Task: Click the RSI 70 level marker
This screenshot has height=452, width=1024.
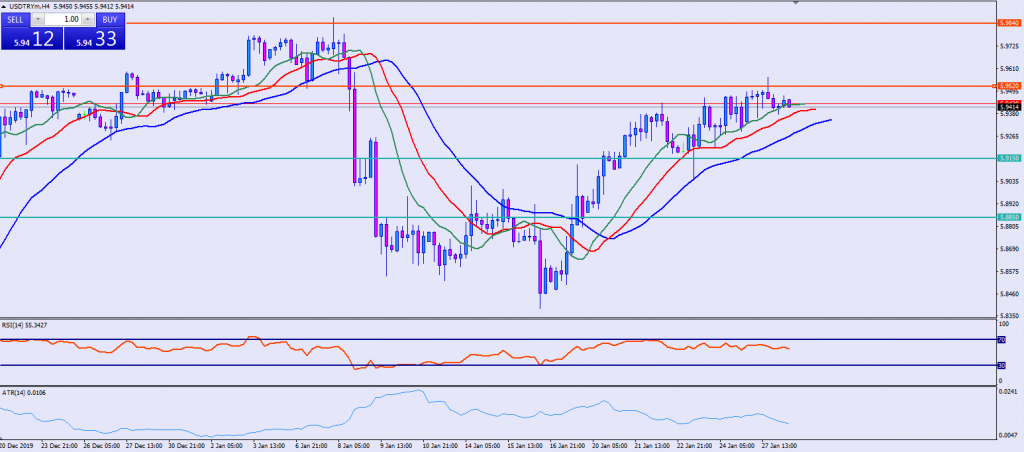Action: pos(1001,340)
